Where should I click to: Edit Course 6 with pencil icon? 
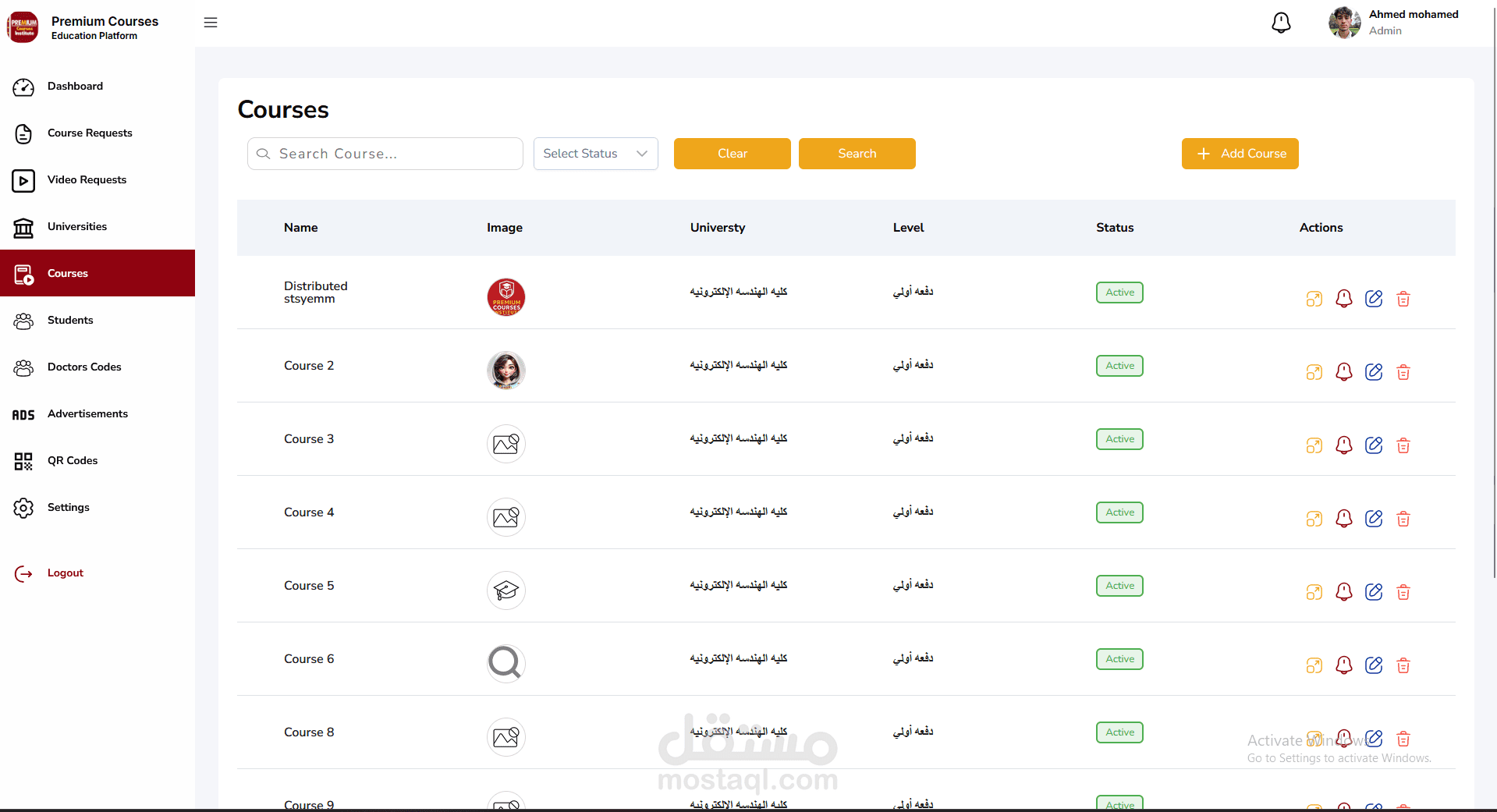(x=1374, y=665)
